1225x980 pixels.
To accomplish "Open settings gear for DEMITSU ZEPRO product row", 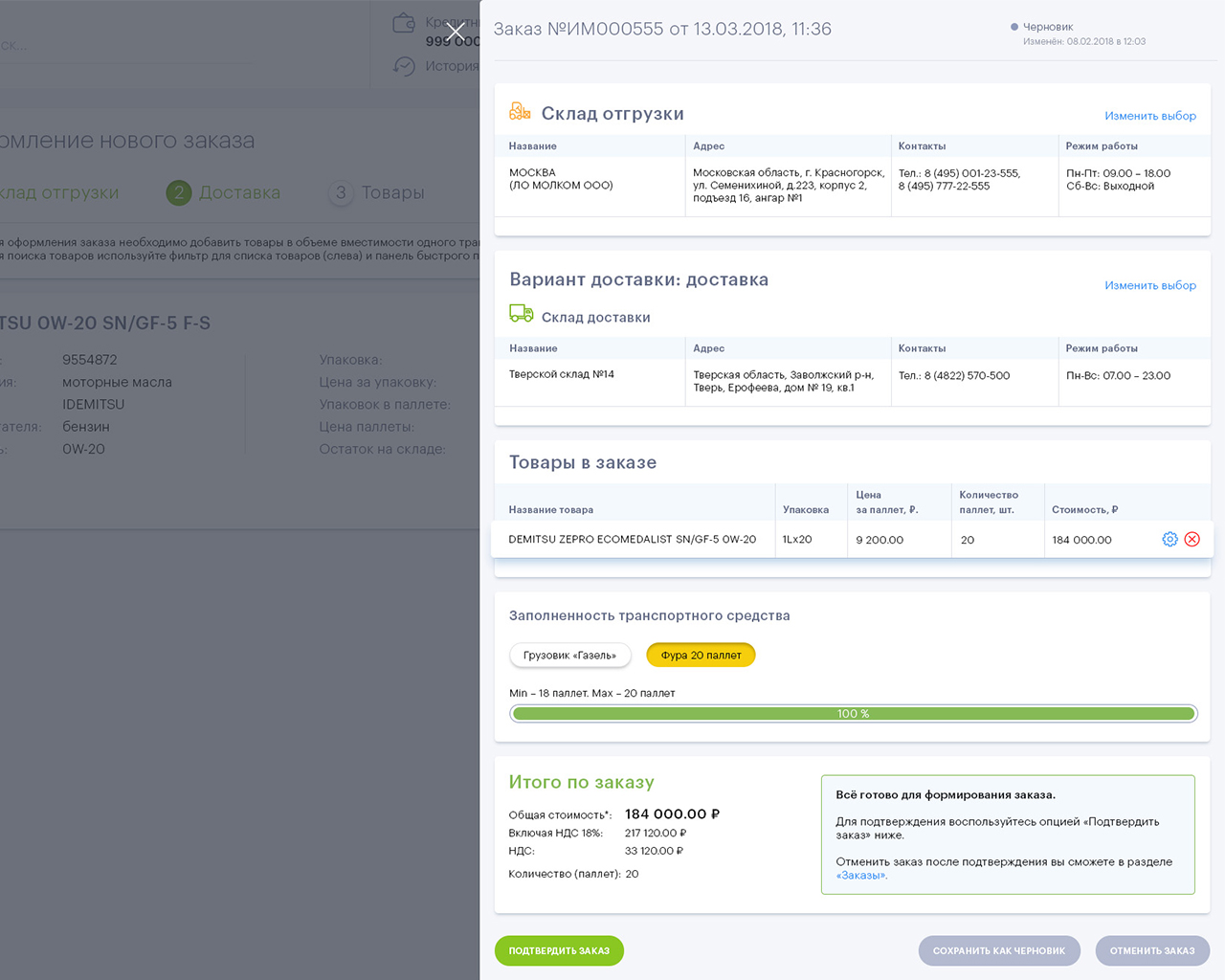I will click(1169, 540).
